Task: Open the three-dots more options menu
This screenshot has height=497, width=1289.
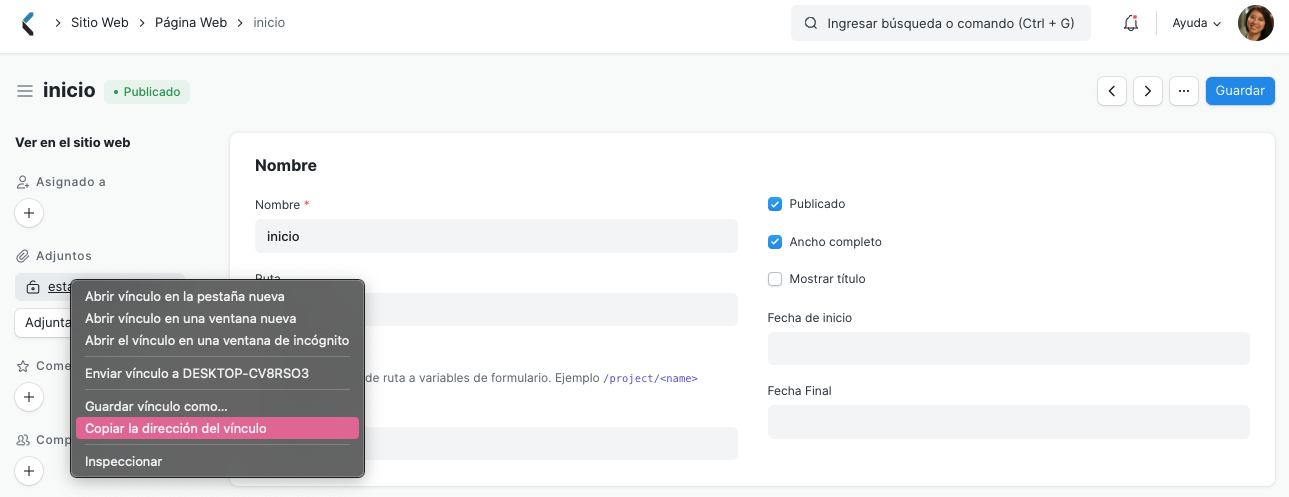Action: point(1184,91)
